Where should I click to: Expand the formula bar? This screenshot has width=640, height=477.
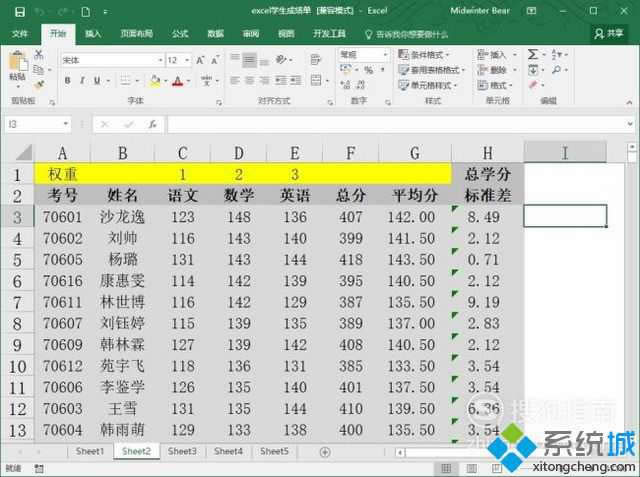click(630, 124)
